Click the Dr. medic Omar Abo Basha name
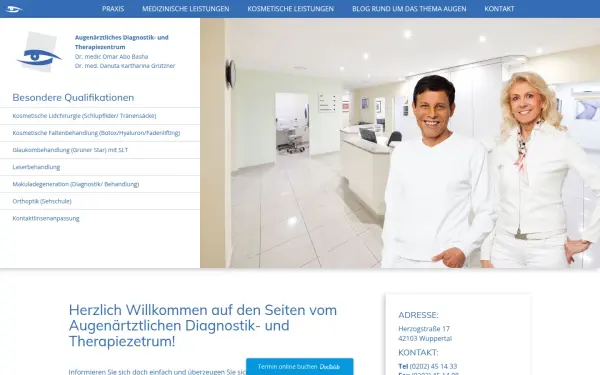The width and height of the screenshot is (600, 375). point(111,56)
